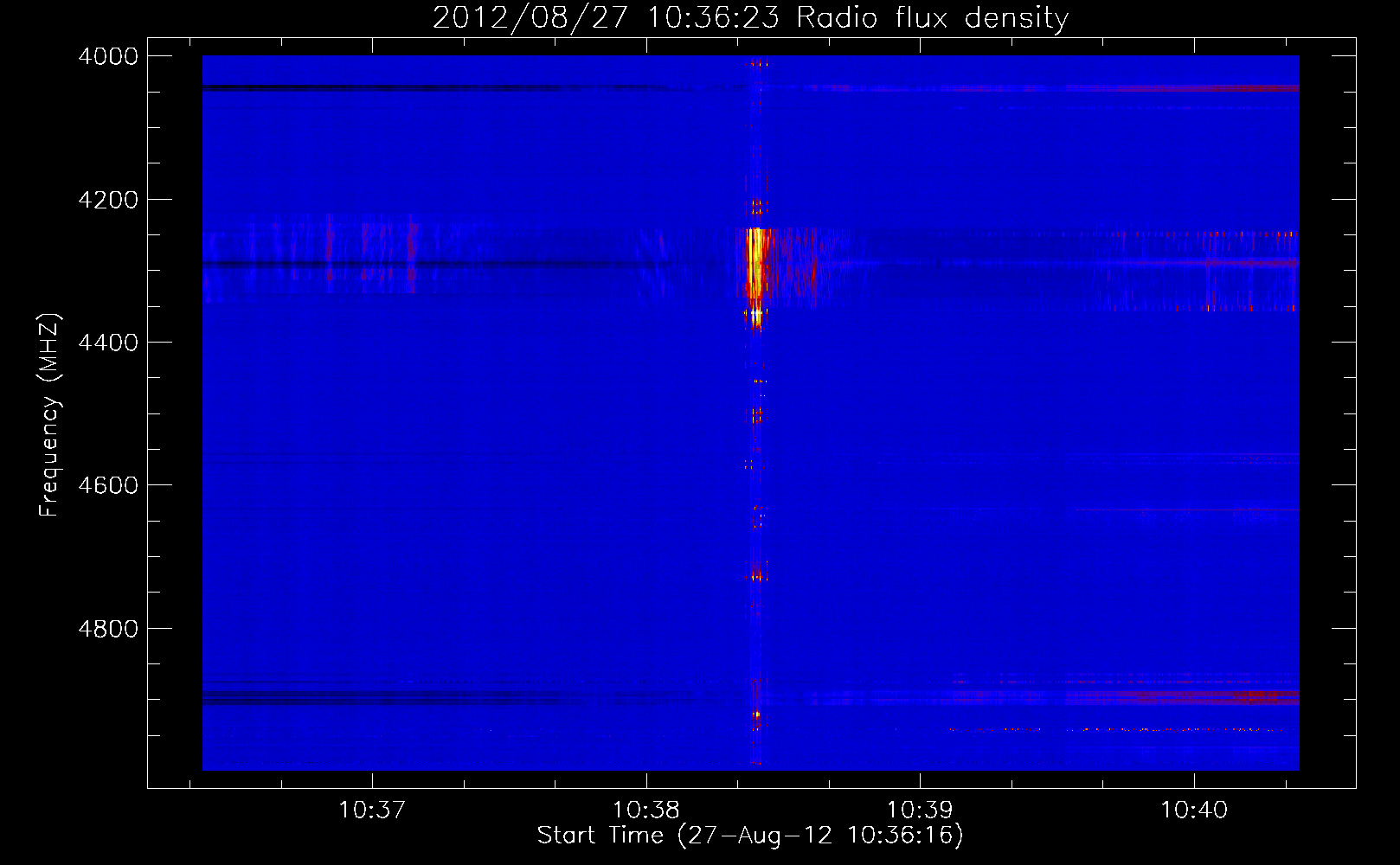Click the 'Start Time (27-Aug-12 10:36:16)' x-axis label
This screenshot has height=865, width=1400.
pyautogui.click(x=750, y=836)
